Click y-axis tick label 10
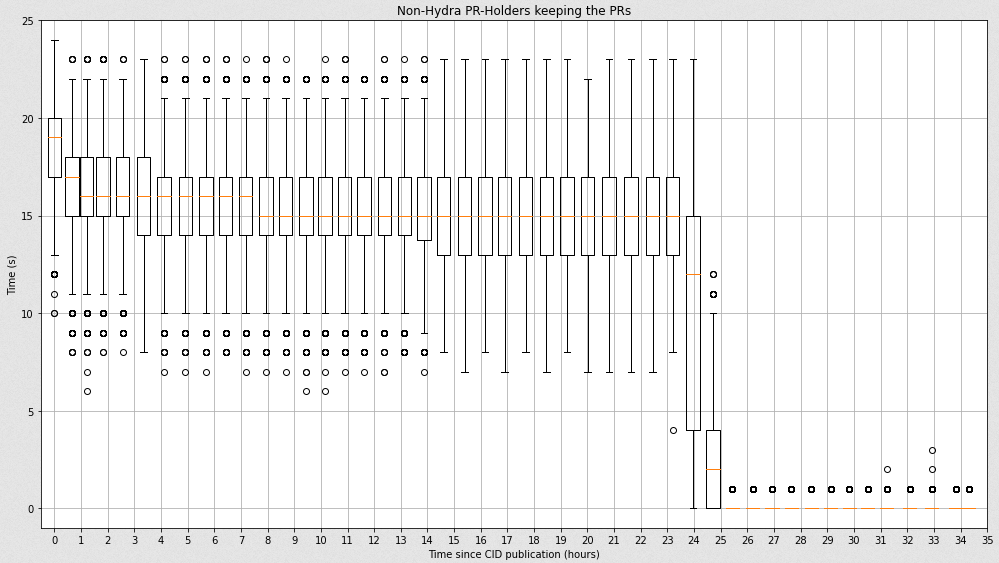The image size is (999, 563). tap(27, 314)
